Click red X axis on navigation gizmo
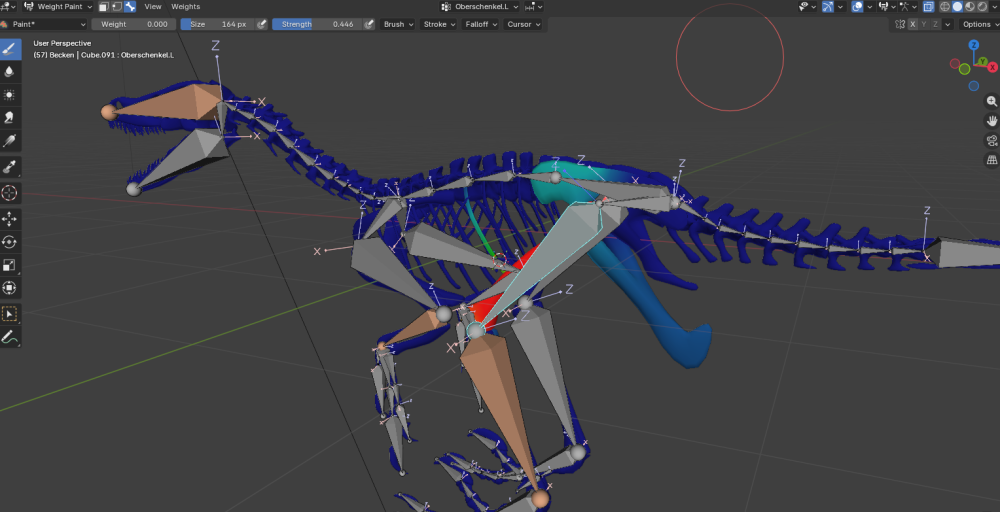Image resolution: width=1000 pixels, height=512 pixels. (x=993, y=67)
